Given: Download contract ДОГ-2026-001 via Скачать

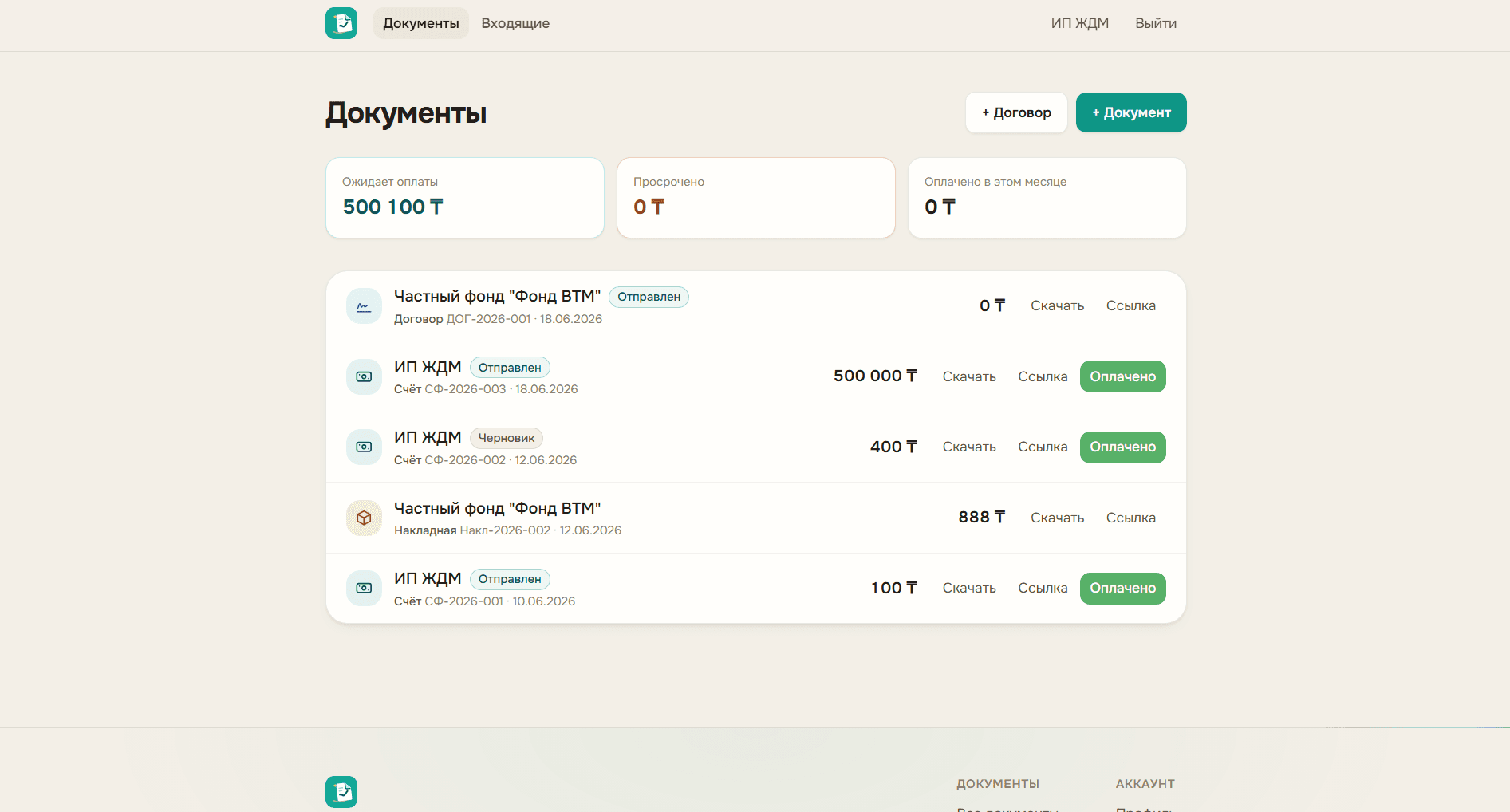Looking at the screenshot, I should [x=1057, y=306].
